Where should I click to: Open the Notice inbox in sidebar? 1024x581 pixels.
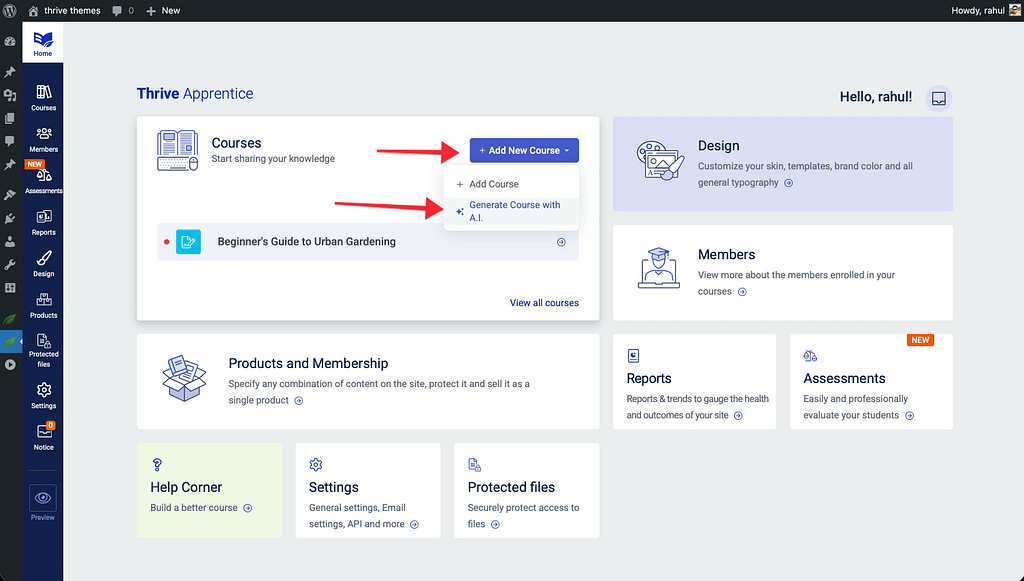(x=43, y=437)
